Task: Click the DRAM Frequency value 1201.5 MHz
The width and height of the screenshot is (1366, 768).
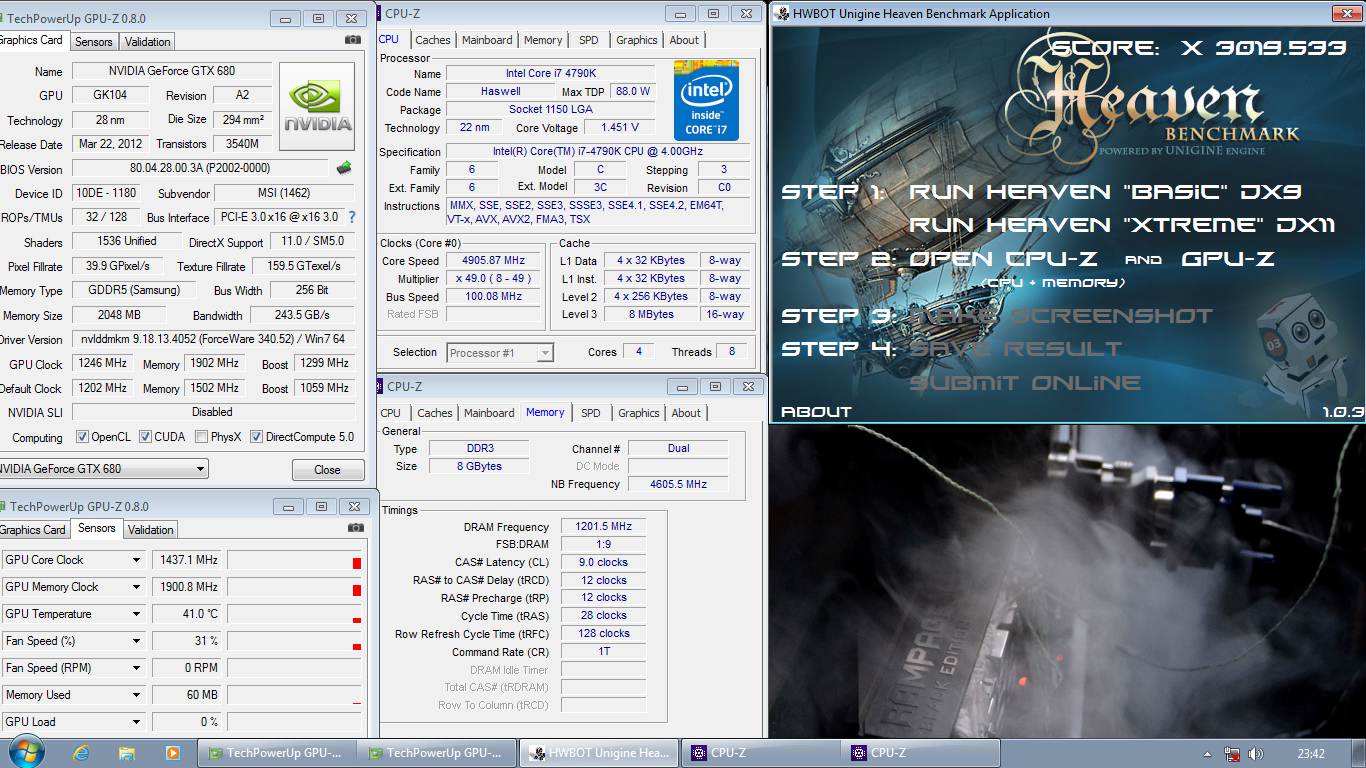Action: click(x=604, y=527)
